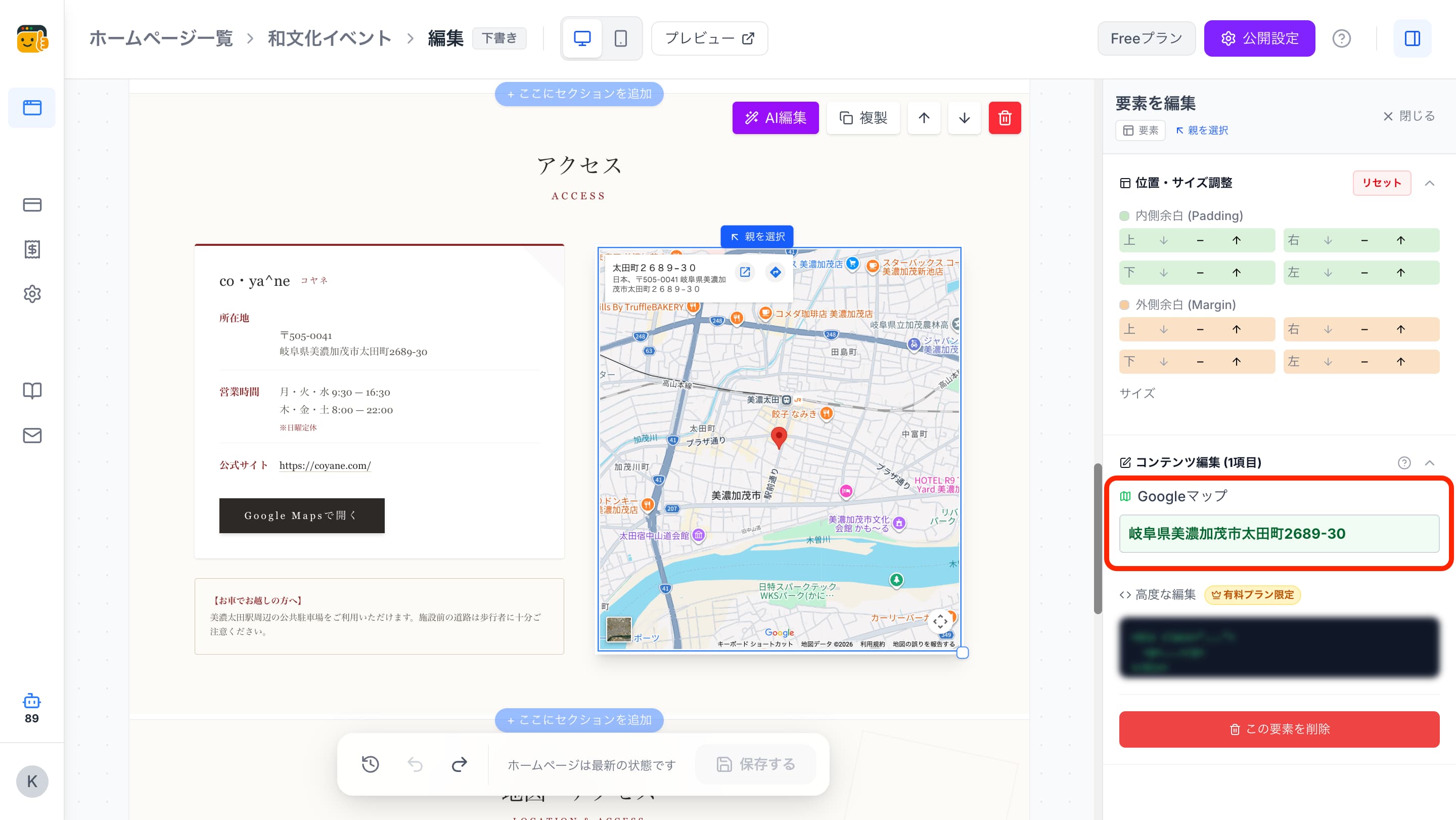The height and width of the screenshot is (820, 1456).
Task: Open the book icon in the sidebar
Action: click(32, 390)
